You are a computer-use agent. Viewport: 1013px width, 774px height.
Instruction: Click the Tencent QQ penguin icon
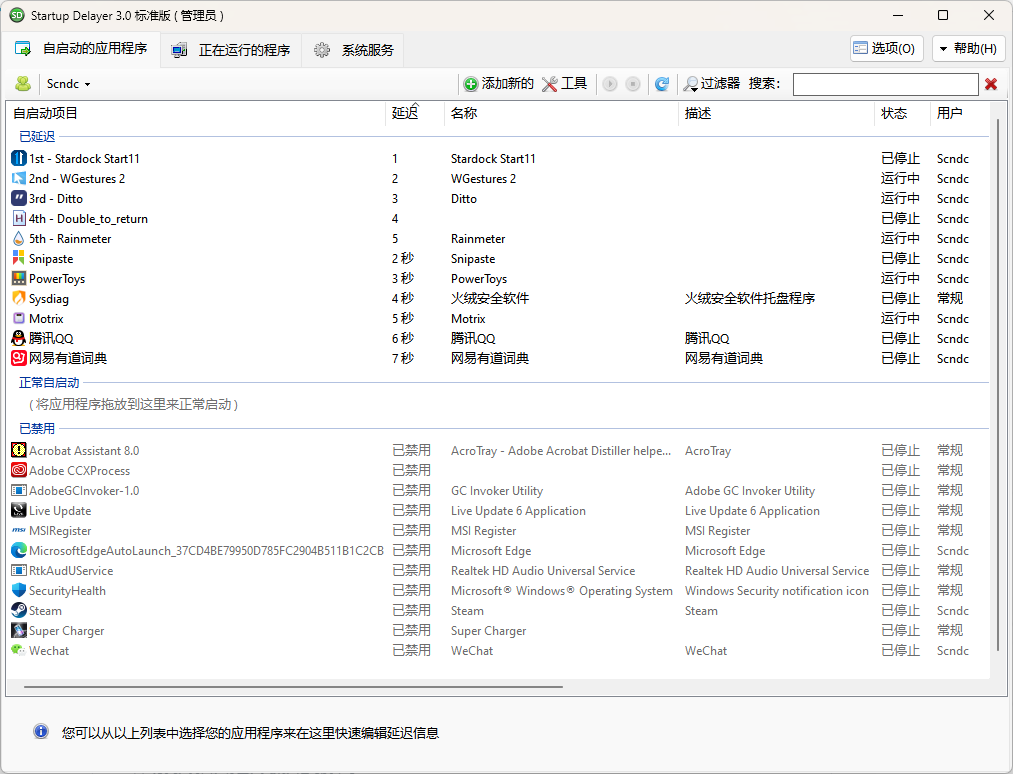pos(19,339)
